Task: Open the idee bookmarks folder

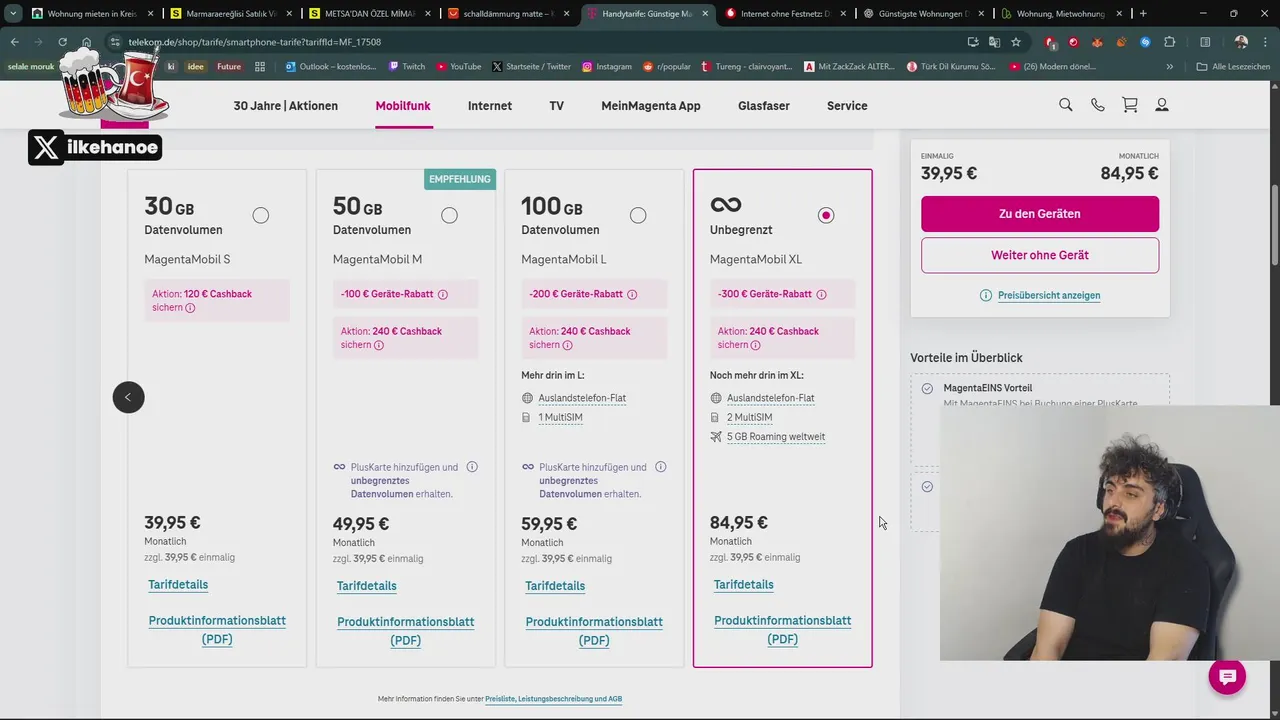Action: click(196, 66)
